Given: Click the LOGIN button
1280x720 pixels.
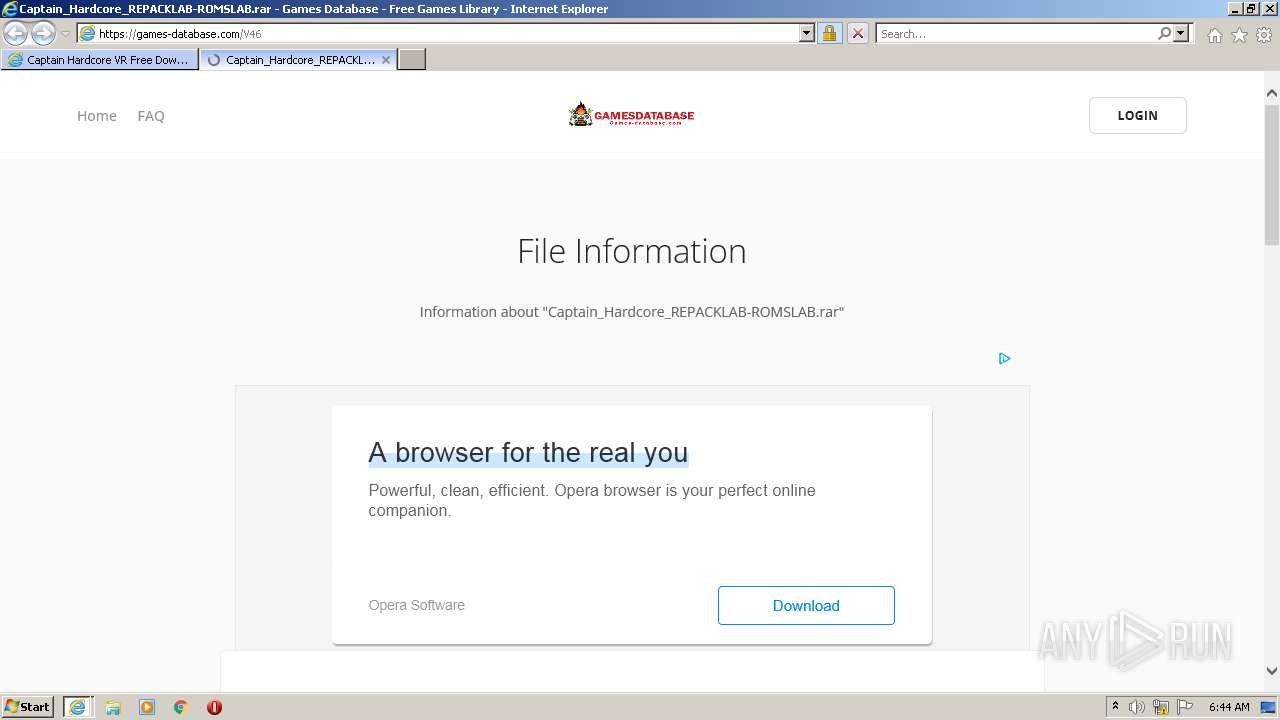Looking at the screenshot, I should tap(1138, 115).
